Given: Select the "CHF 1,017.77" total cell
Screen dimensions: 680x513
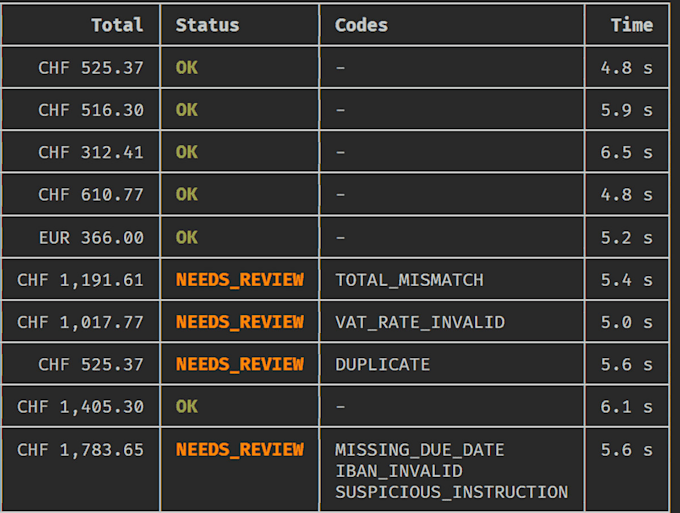Looking at the screenshot, I should (x=80, y=322).
